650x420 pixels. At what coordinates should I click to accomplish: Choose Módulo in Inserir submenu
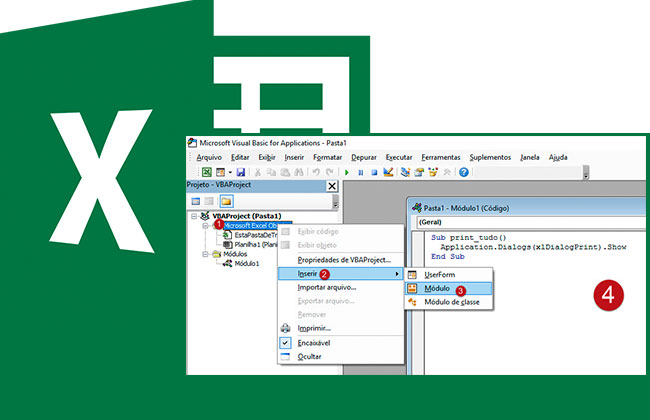[449, 288]
